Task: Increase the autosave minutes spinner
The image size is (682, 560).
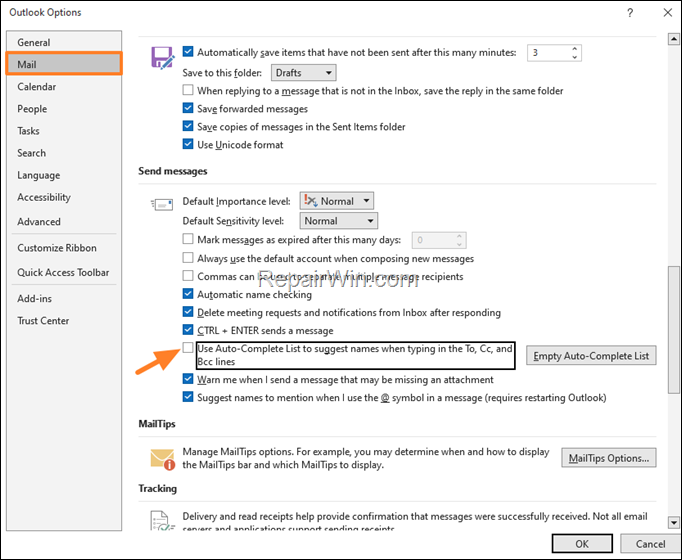Action: point(575,49)
